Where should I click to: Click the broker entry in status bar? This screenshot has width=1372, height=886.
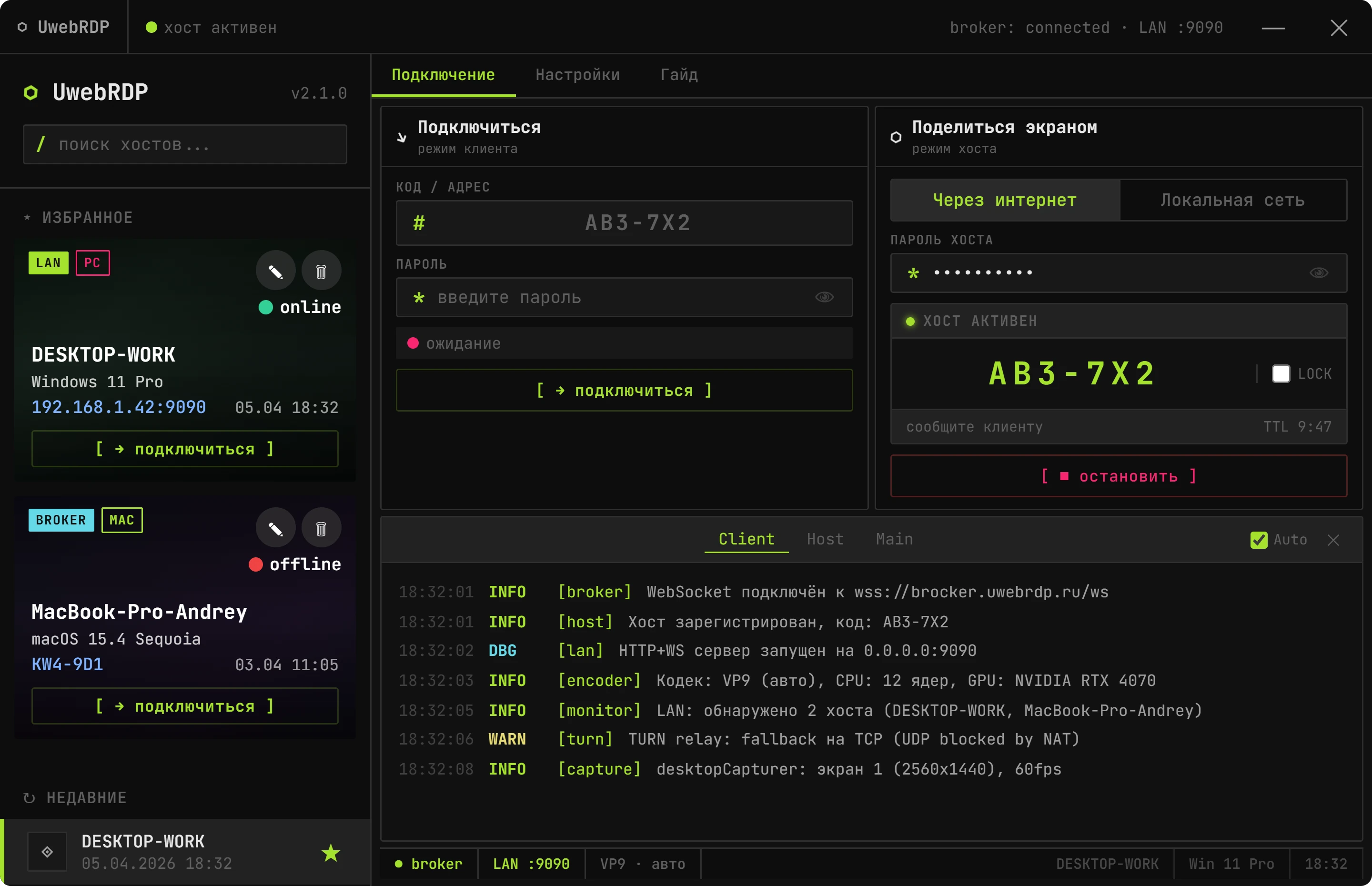coord(429,864)
